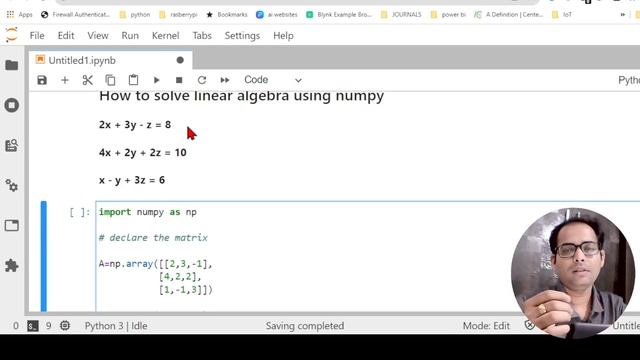
Task: Click Mode: Edit status text
Action: point(486,326)
